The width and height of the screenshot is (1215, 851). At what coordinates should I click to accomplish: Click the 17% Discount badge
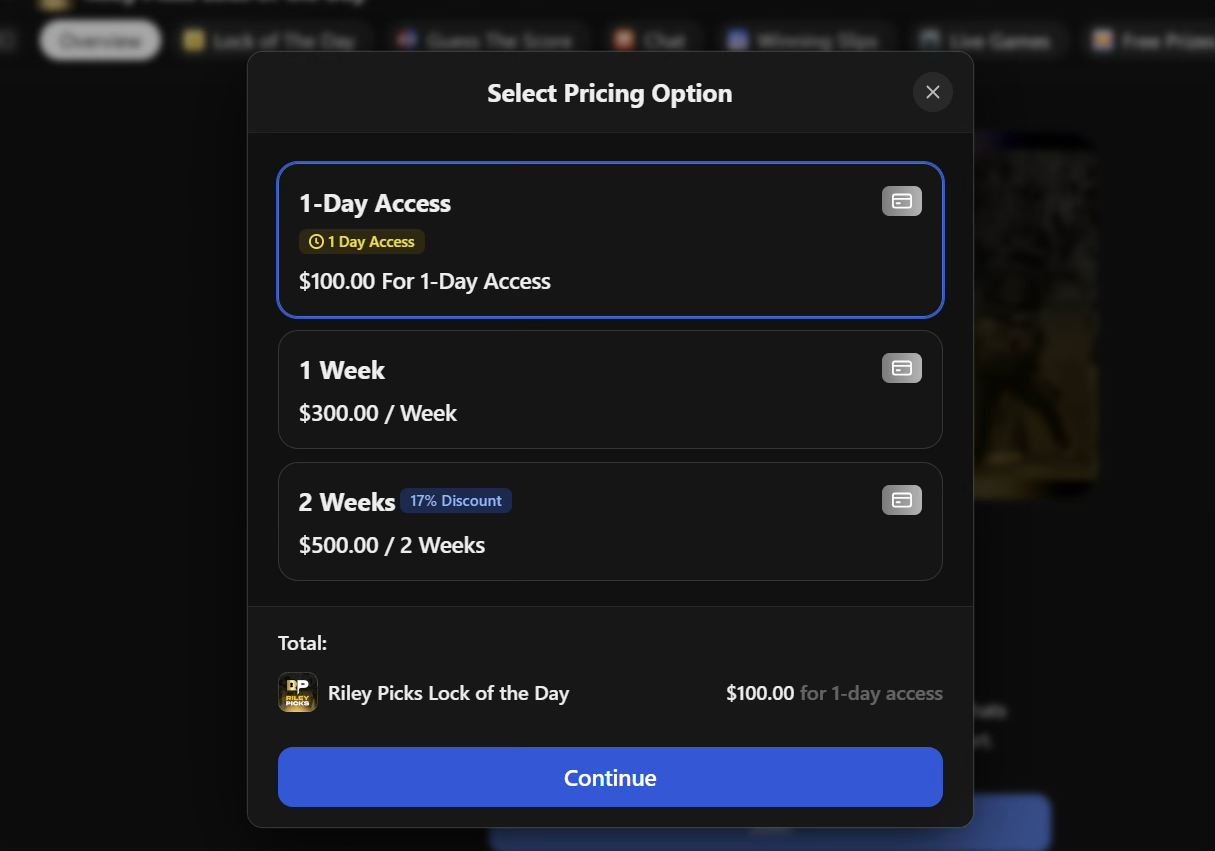(456, 500)
